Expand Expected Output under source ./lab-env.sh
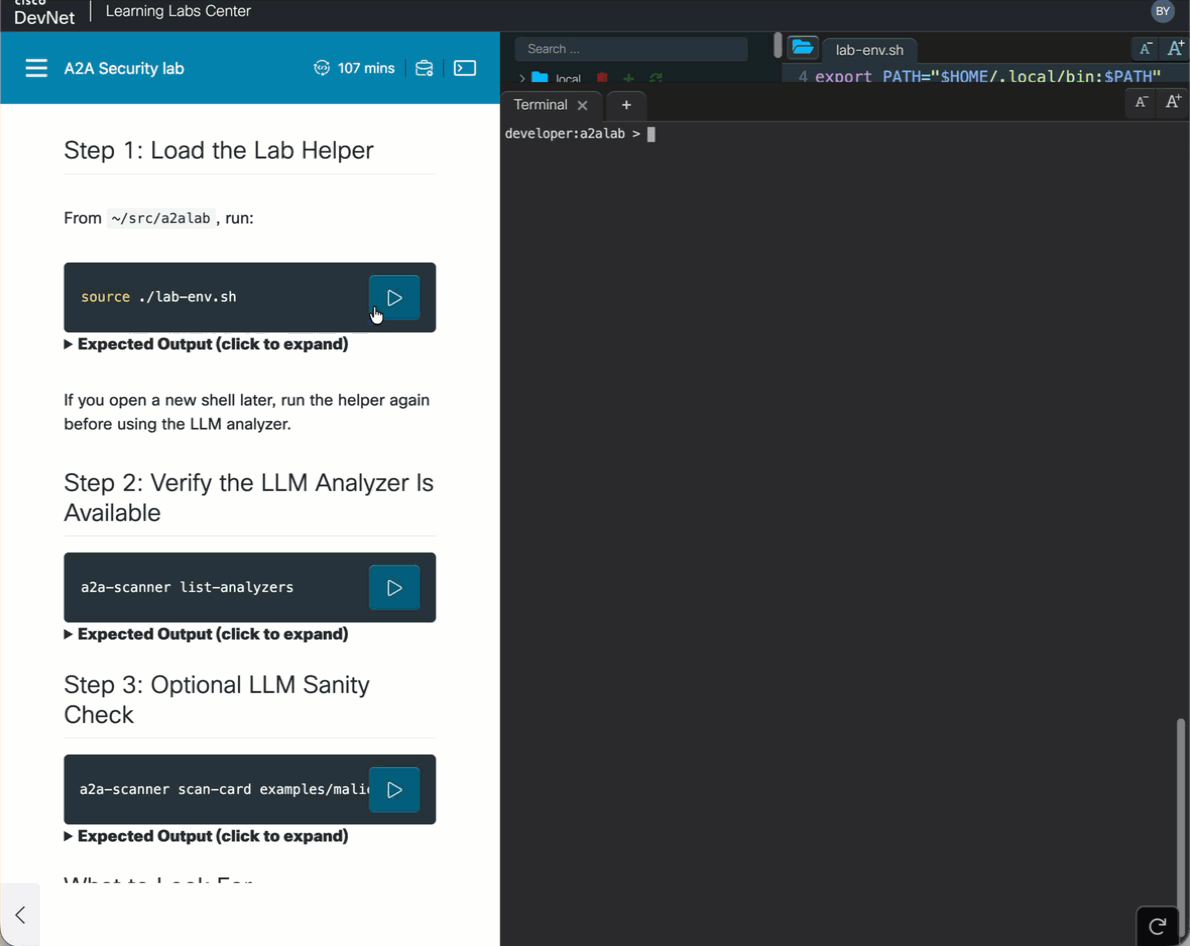 tap(206, 344)
